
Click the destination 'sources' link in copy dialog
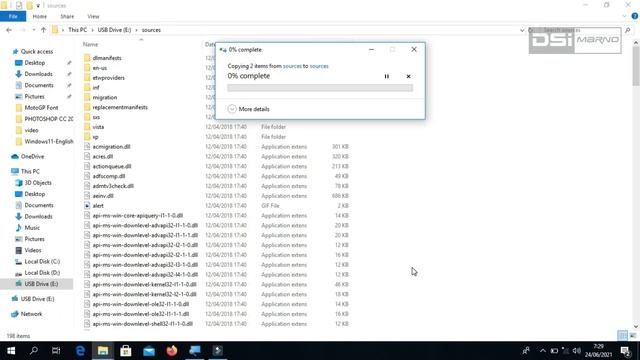tap(319, 66)
